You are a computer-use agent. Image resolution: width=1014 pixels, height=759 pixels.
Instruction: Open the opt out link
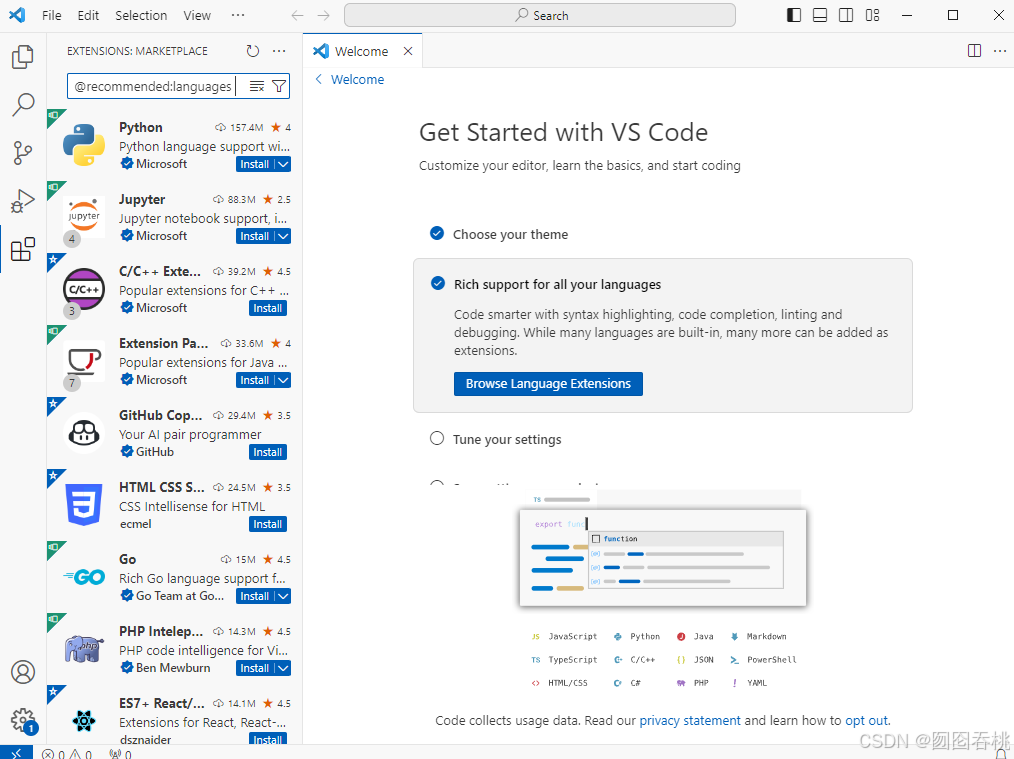pyautogui.click(x=867, y=720)
